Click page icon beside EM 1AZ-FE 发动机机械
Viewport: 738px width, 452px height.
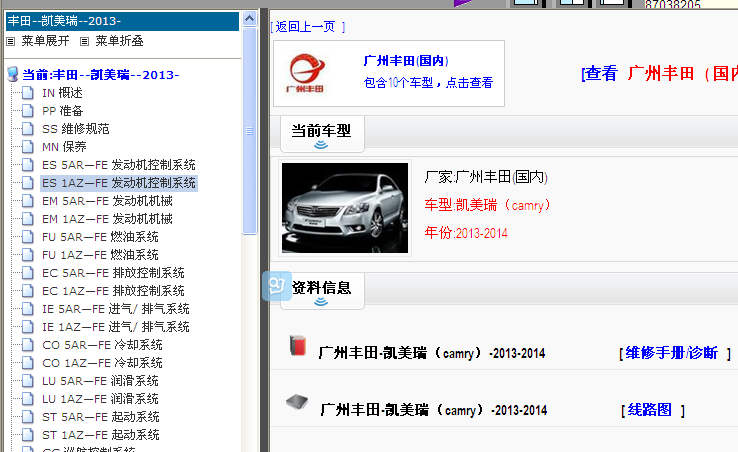(x=28, y=219)
